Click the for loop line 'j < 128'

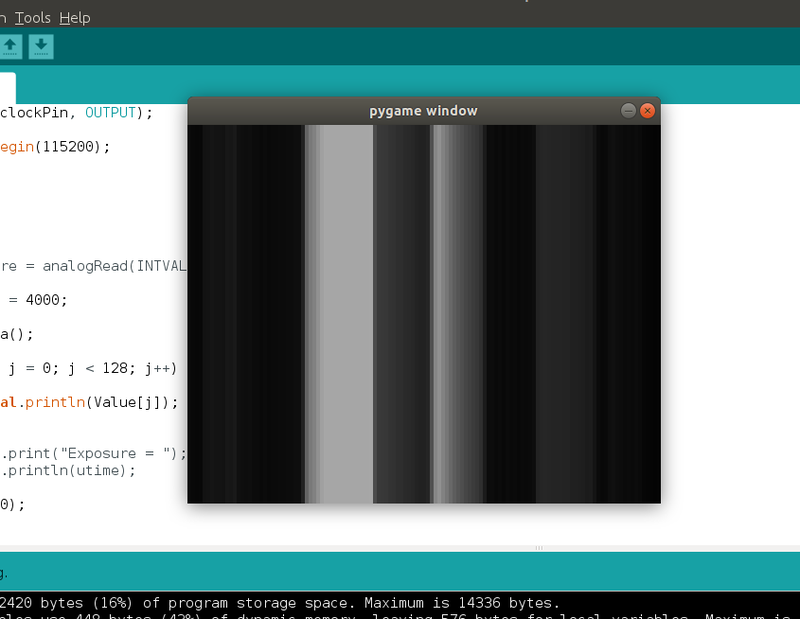pos(90,368)
